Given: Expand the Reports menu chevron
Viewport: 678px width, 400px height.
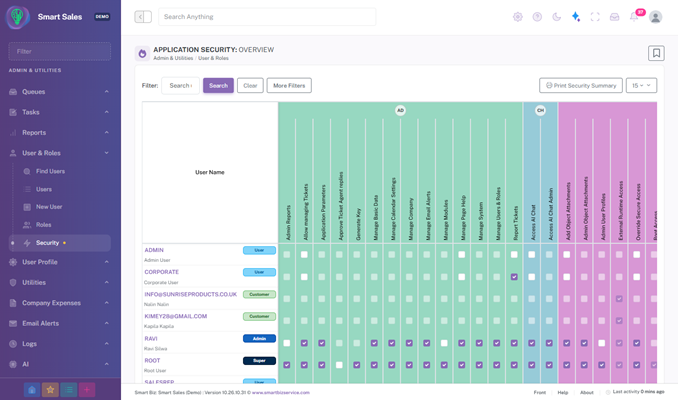Looking at the screenshot, I should (106, 133).
